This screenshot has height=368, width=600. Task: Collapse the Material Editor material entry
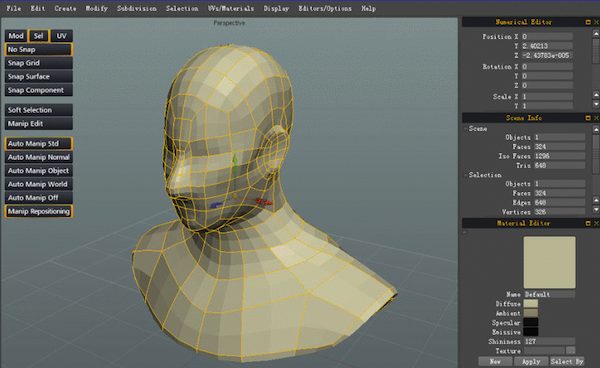[x=465, y=232]
